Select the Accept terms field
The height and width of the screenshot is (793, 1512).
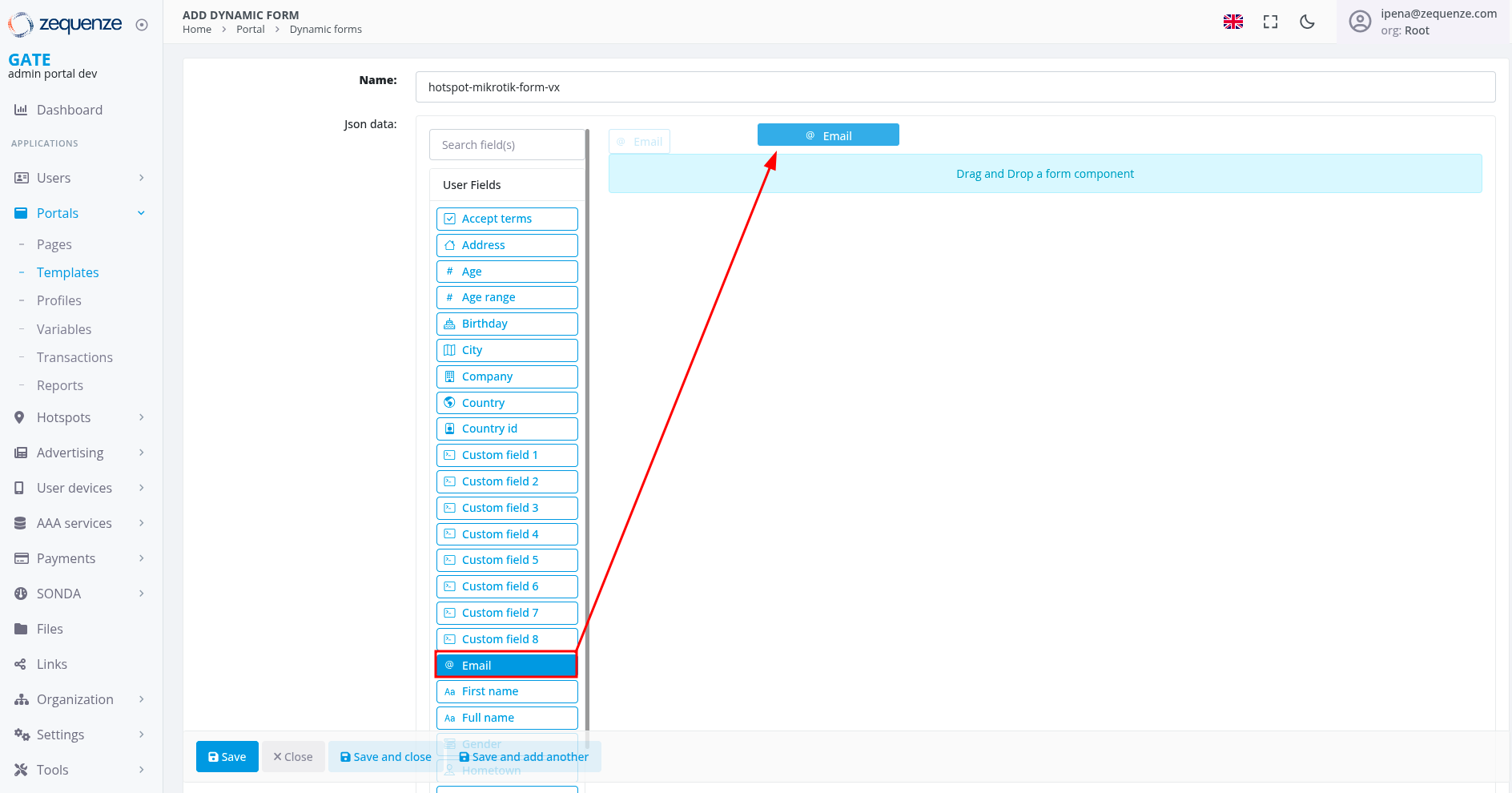(x=507, y=219)
